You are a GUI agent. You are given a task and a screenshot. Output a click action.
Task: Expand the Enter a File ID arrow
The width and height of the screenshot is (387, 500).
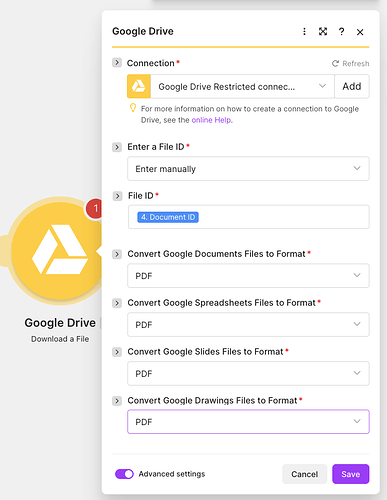click(x=117, y=147)
